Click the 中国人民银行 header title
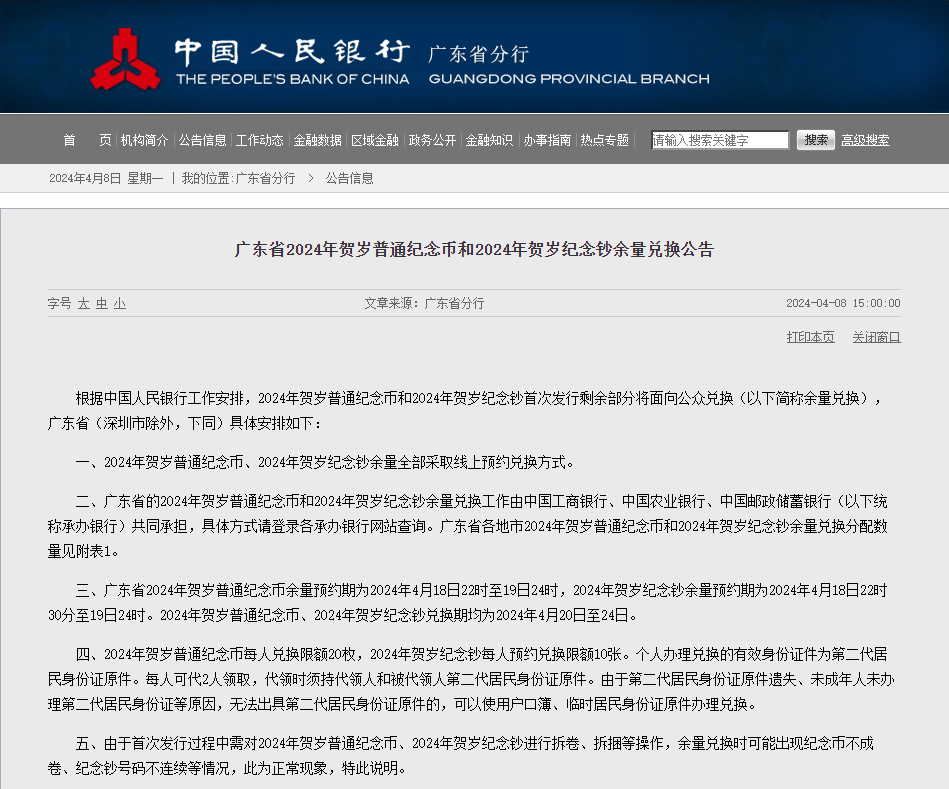Image resolution: width=949 pixels, height=789 pixels. 292,52
